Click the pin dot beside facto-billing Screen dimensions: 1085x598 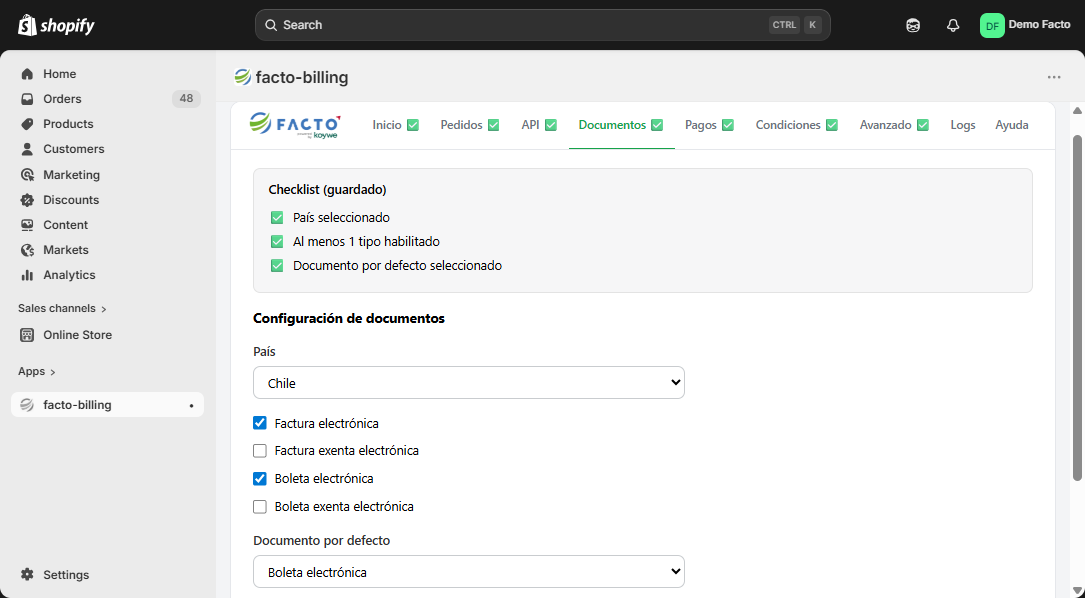click(192, 406)
